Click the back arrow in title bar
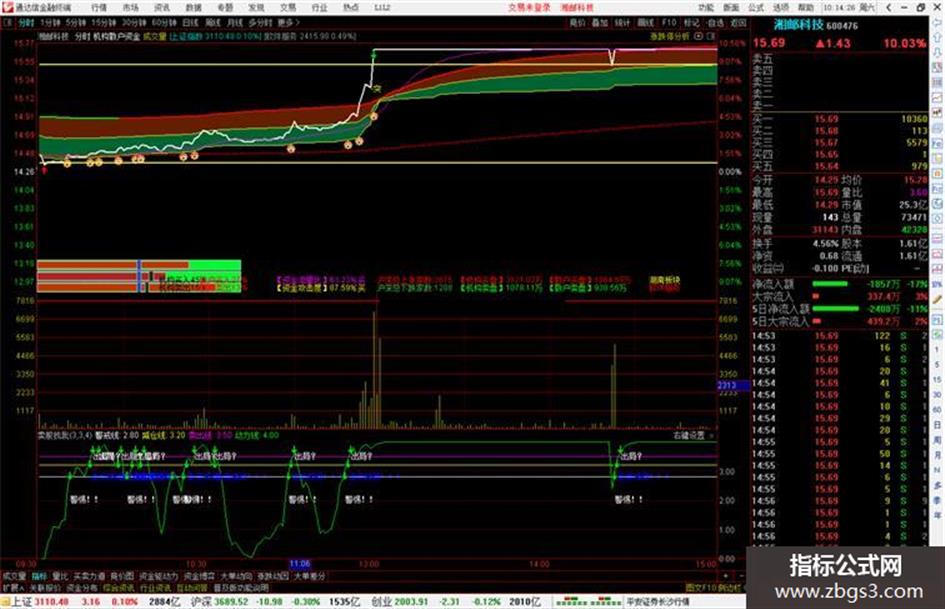Screen dimensions: 945x609 point(888,7)
